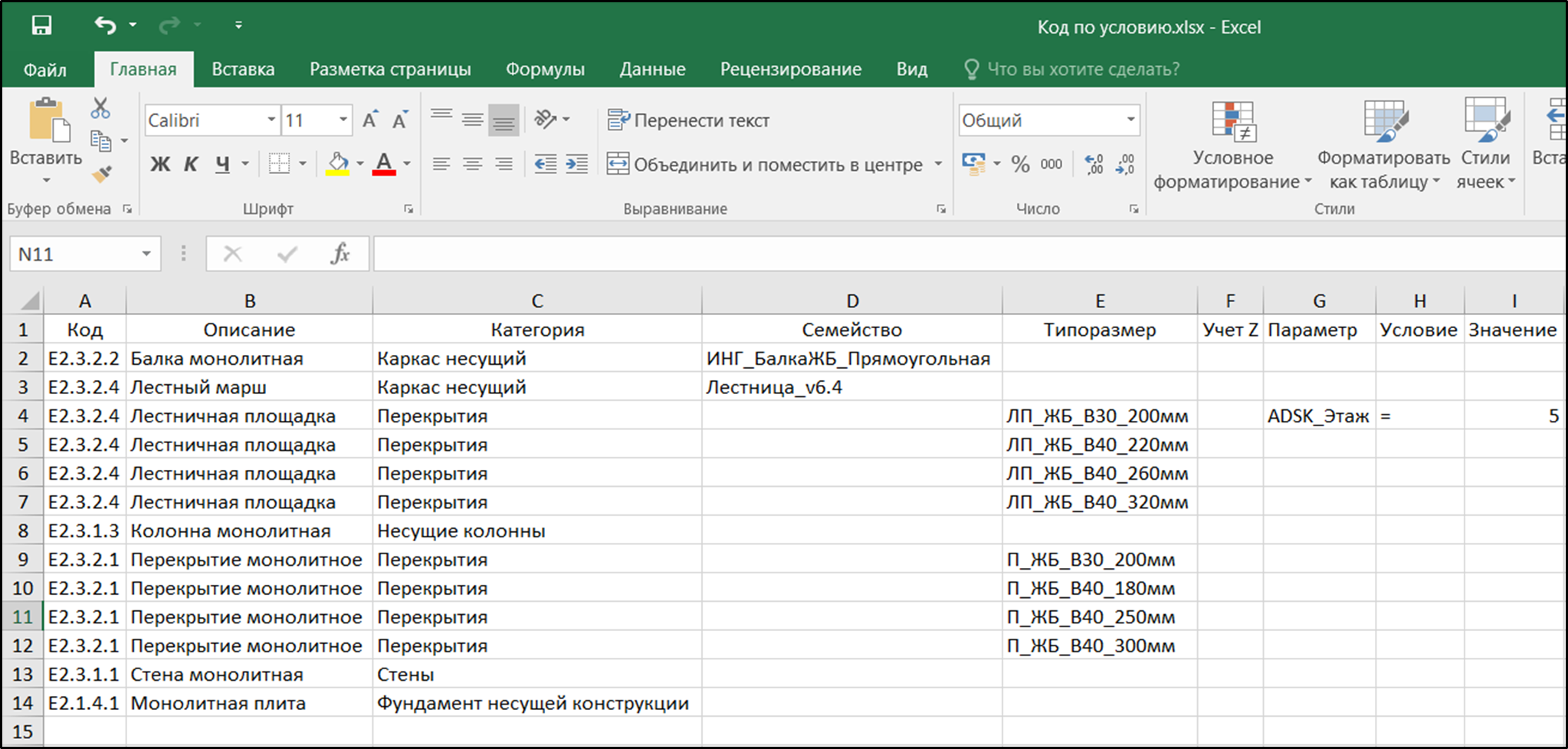Click the Copy icon
The image size is (1568, 749).
(x=100, y=141)
